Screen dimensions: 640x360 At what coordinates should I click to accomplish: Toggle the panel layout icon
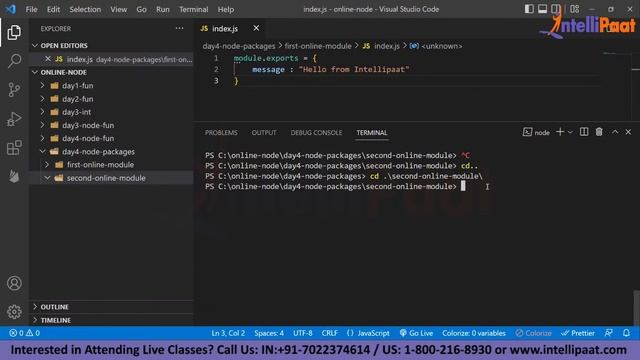(x=542, y=9)
